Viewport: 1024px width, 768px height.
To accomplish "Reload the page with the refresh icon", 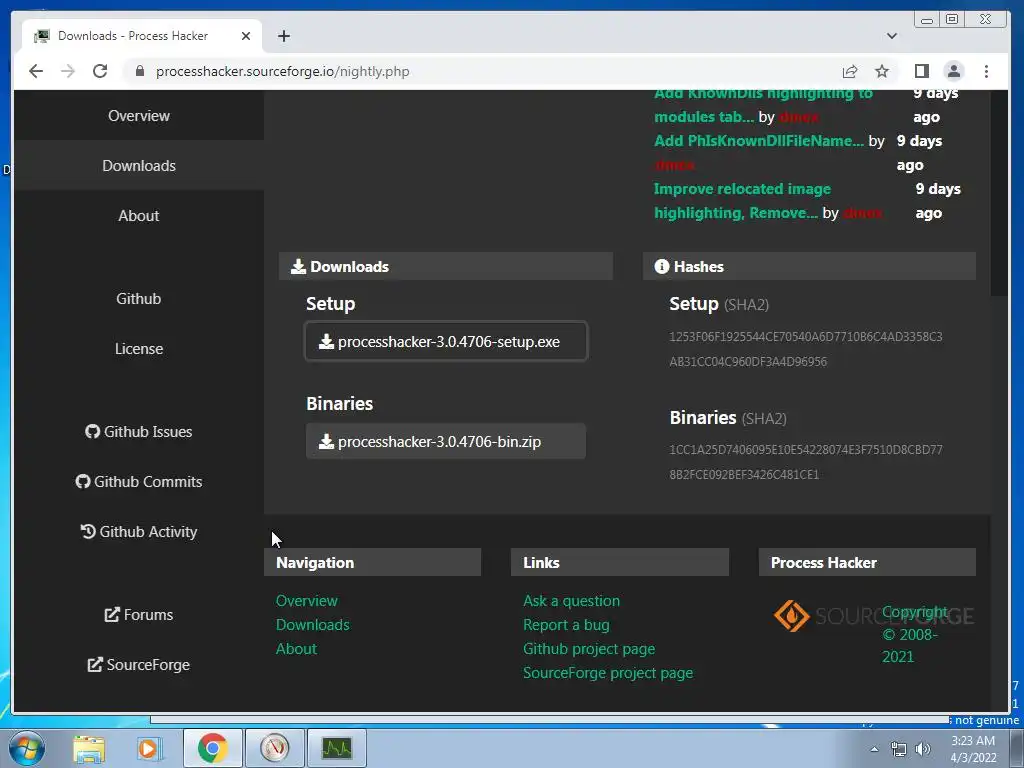I will point(100,71).
